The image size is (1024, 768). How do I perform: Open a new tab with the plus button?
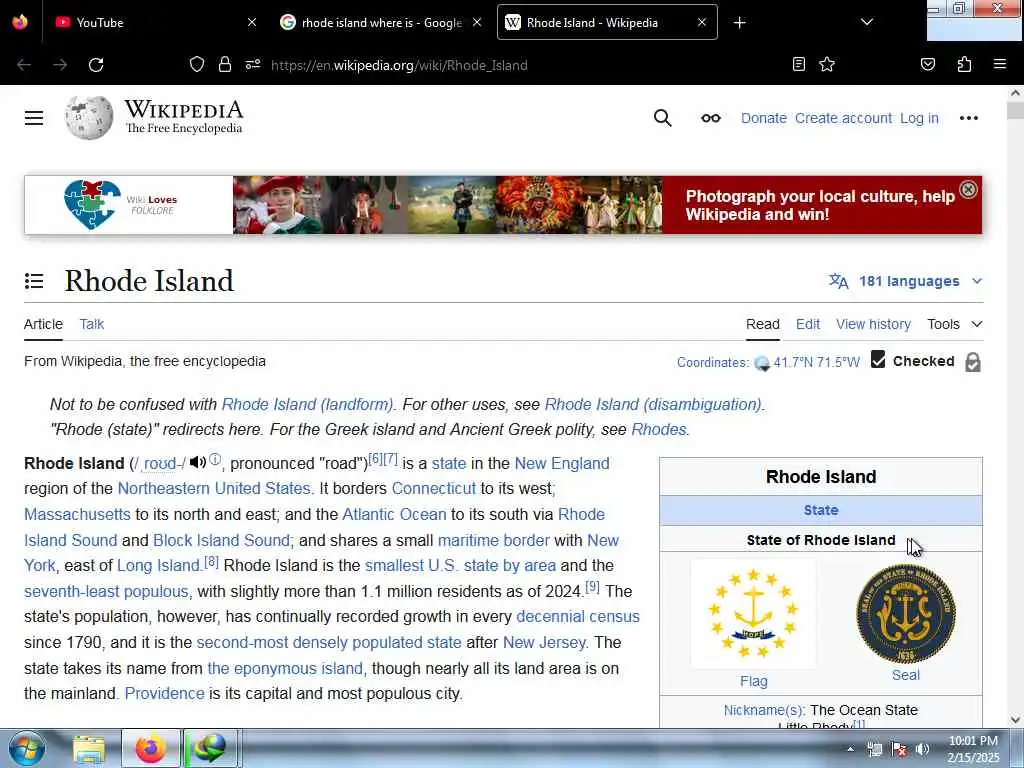point(739,23)
